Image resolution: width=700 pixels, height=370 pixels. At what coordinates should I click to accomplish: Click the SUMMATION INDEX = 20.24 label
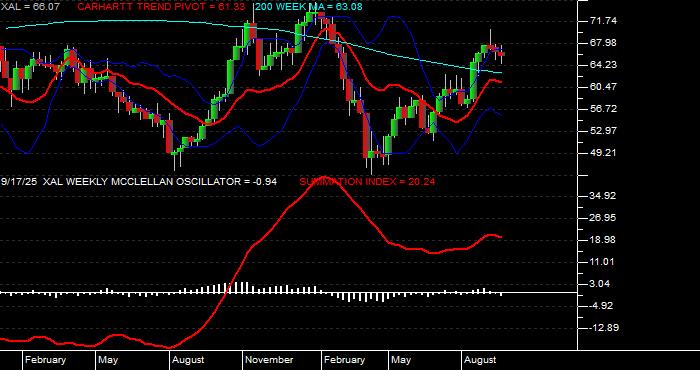(367, 182)
